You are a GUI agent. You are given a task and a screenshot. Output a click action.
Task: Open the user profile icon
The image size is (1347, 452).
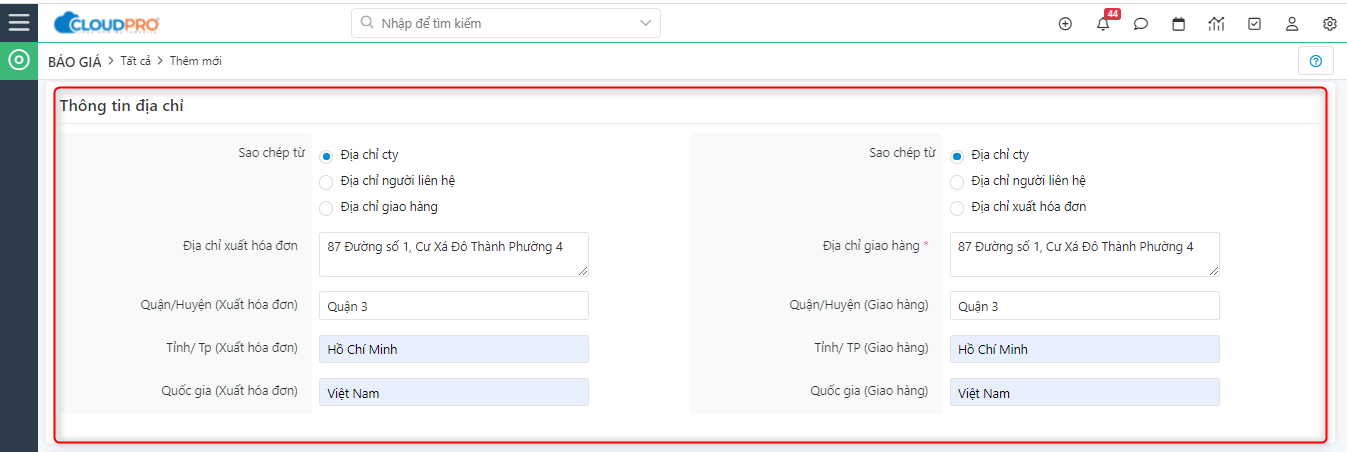[x=1292, y=24]
